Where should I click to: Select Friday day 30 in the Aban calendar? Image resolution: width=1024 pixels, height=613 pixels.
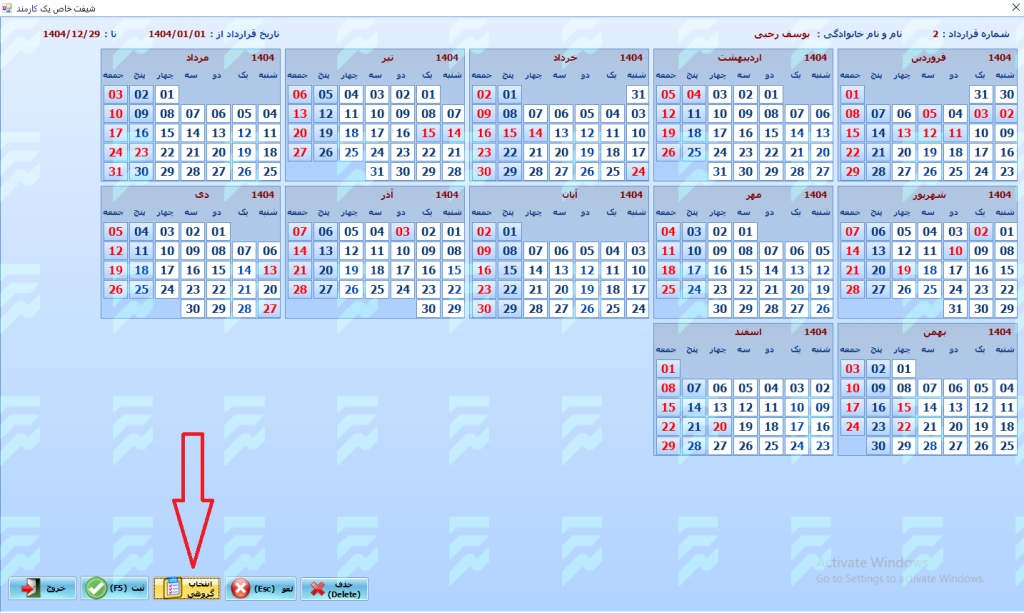coord(484,308)
